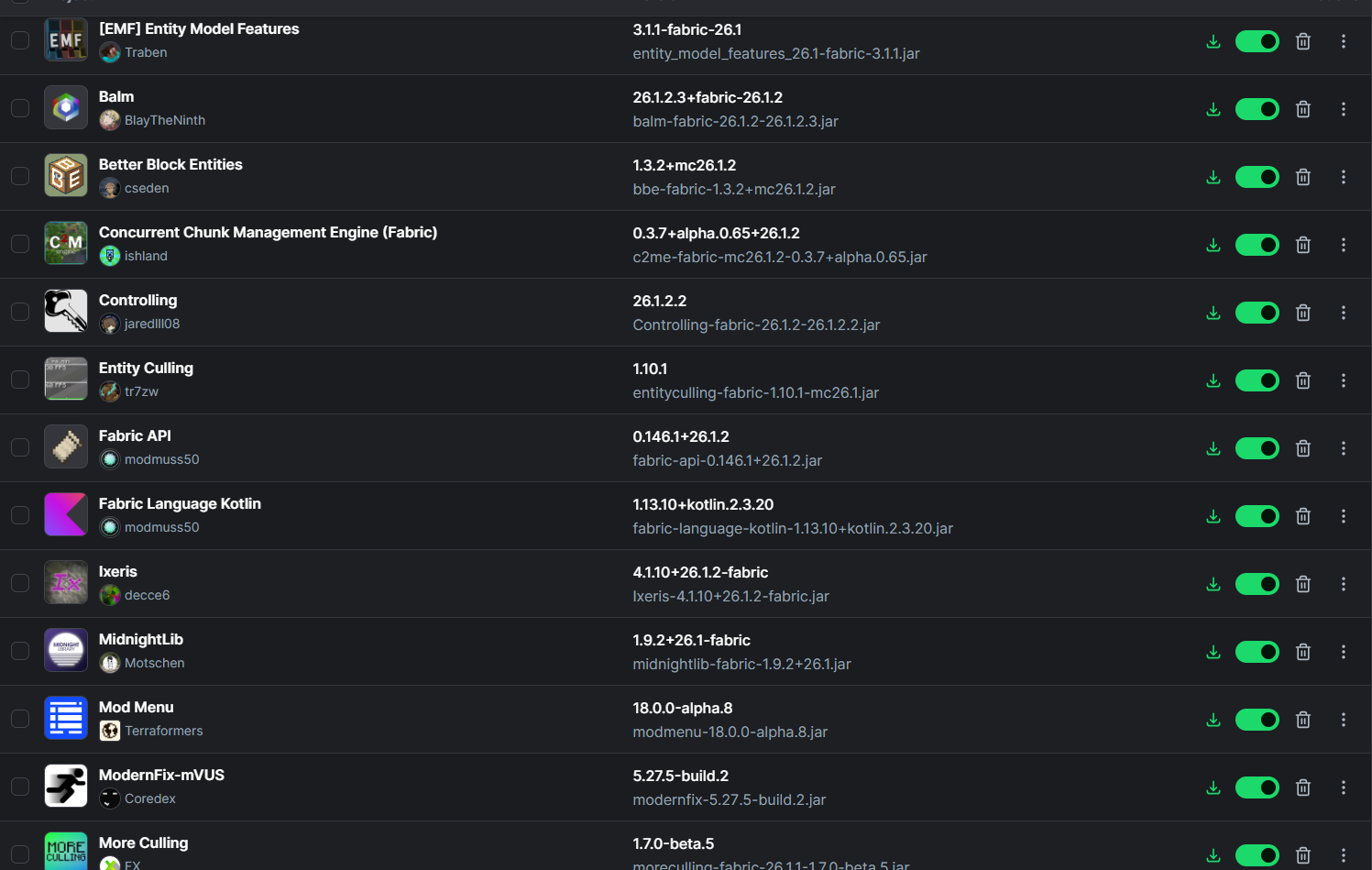Viewport: 1372px width, 870px height.
Task: Check the box next to Fabric API
Action: tap(20, 447)
